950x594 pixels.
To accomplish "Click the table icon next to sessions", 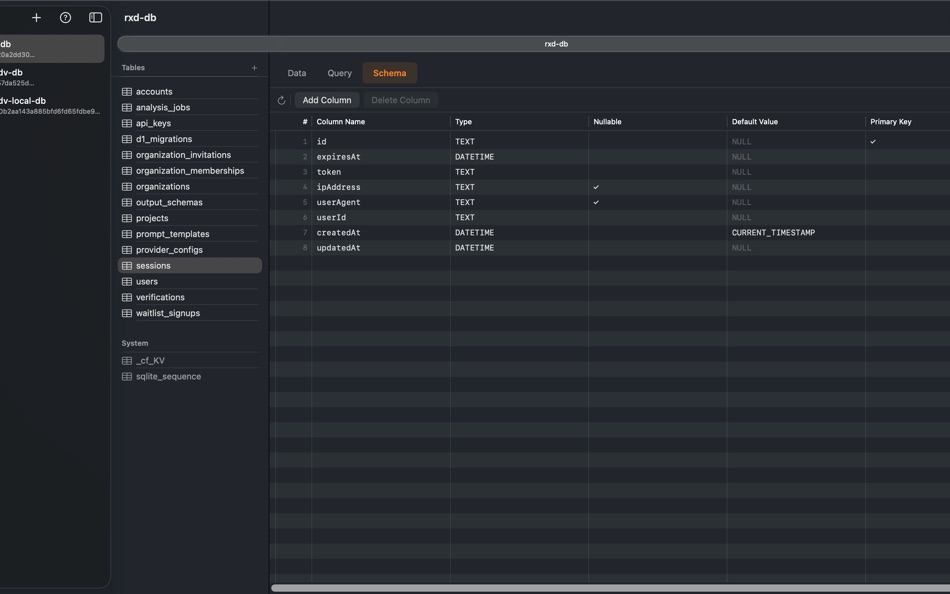I will tap(127, 265).
